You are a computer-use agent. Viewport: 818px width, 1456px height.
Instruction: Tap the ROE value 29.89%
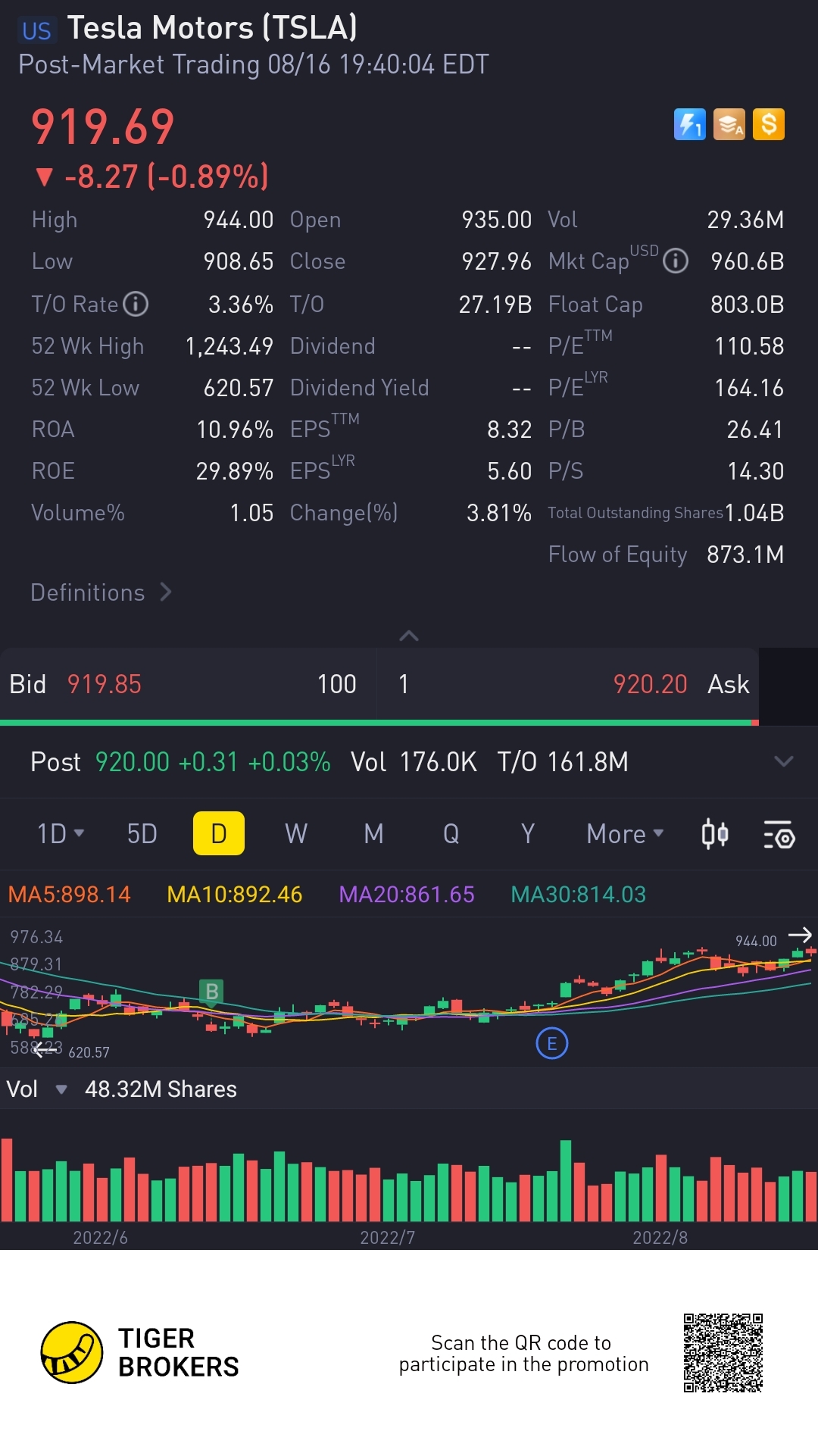(235, 471)
